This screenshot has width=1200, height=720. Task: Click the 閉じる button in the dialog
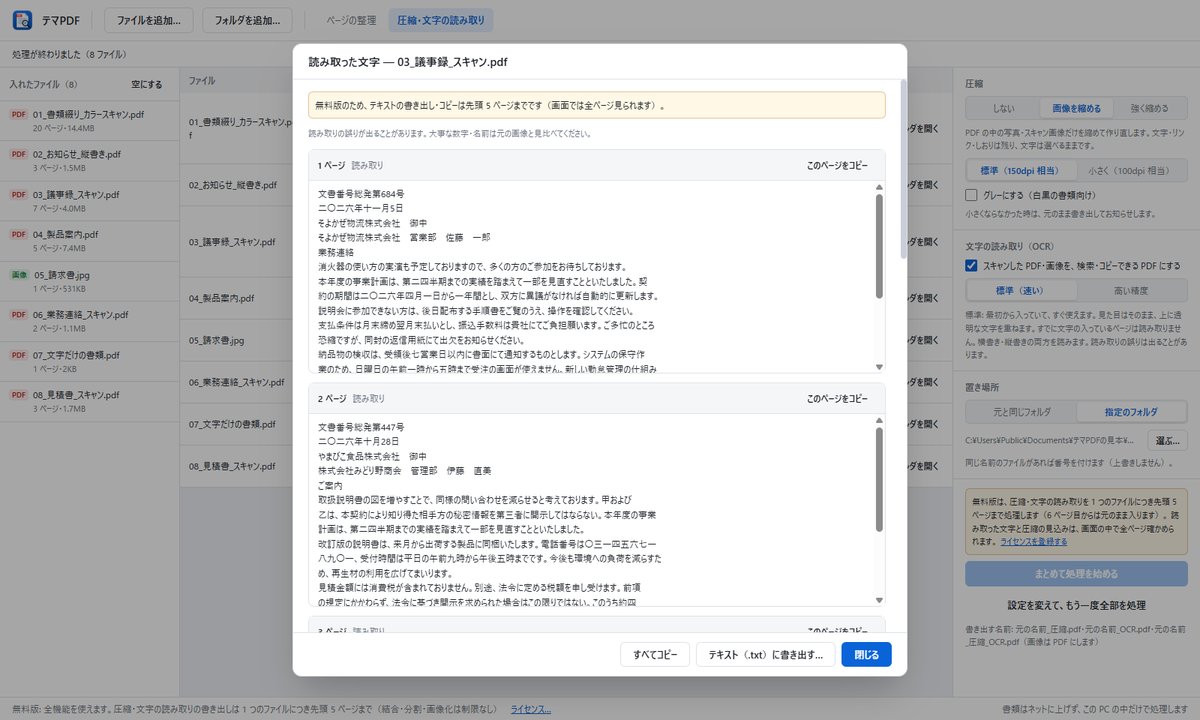(866, 655)
